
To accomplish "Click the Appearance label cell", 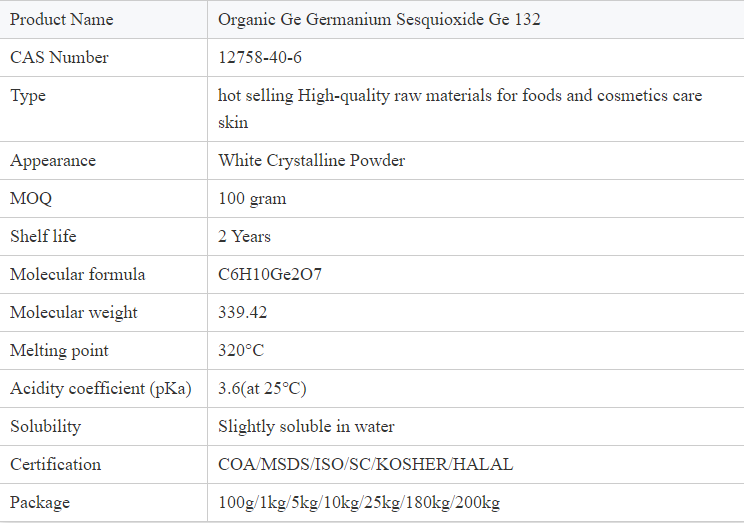I will pos(53,160).
